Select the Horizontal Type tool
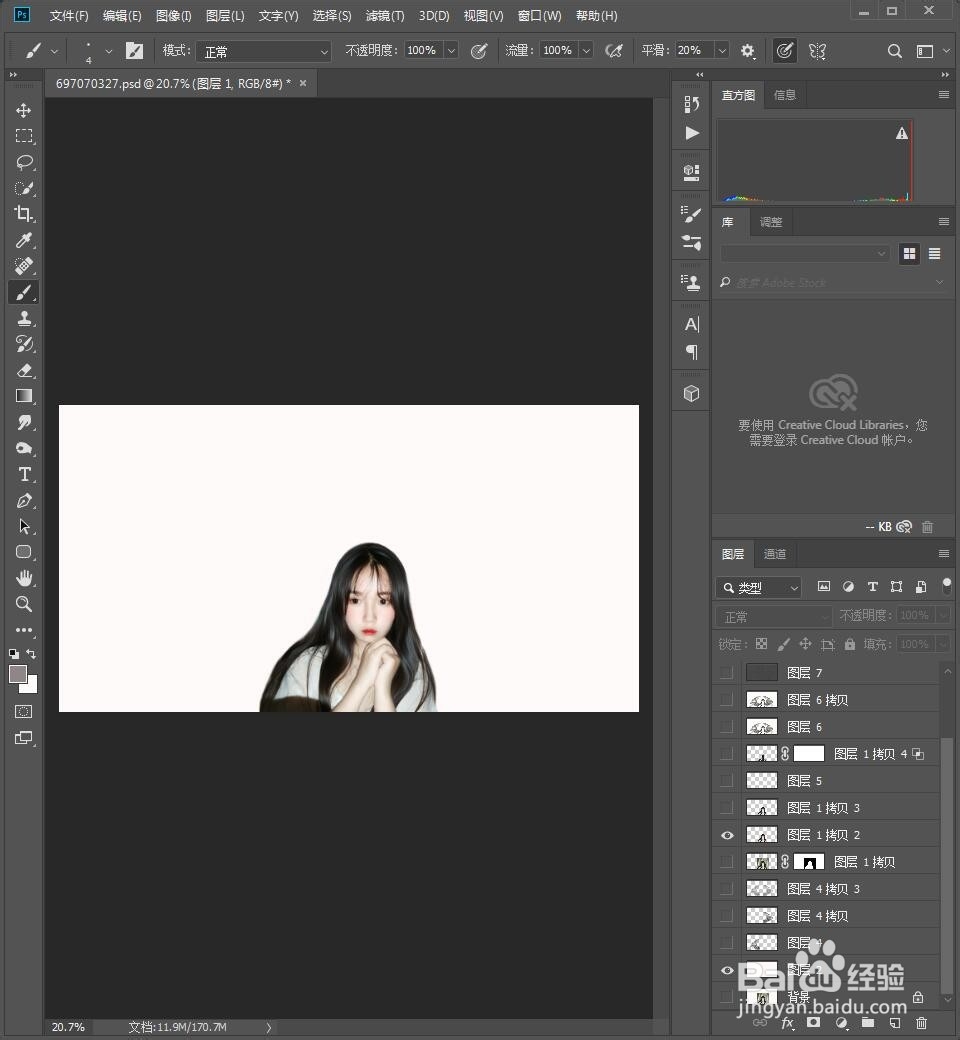 pos(24,475)
